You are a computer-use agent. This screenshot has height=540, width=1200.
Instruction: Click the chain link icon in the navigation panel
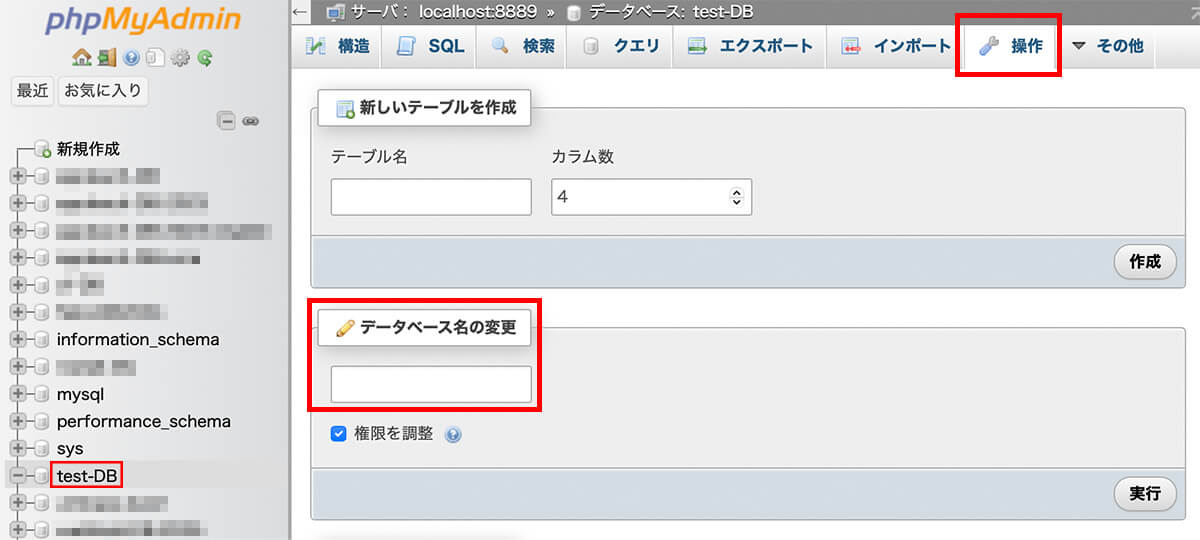pos(251,121)
